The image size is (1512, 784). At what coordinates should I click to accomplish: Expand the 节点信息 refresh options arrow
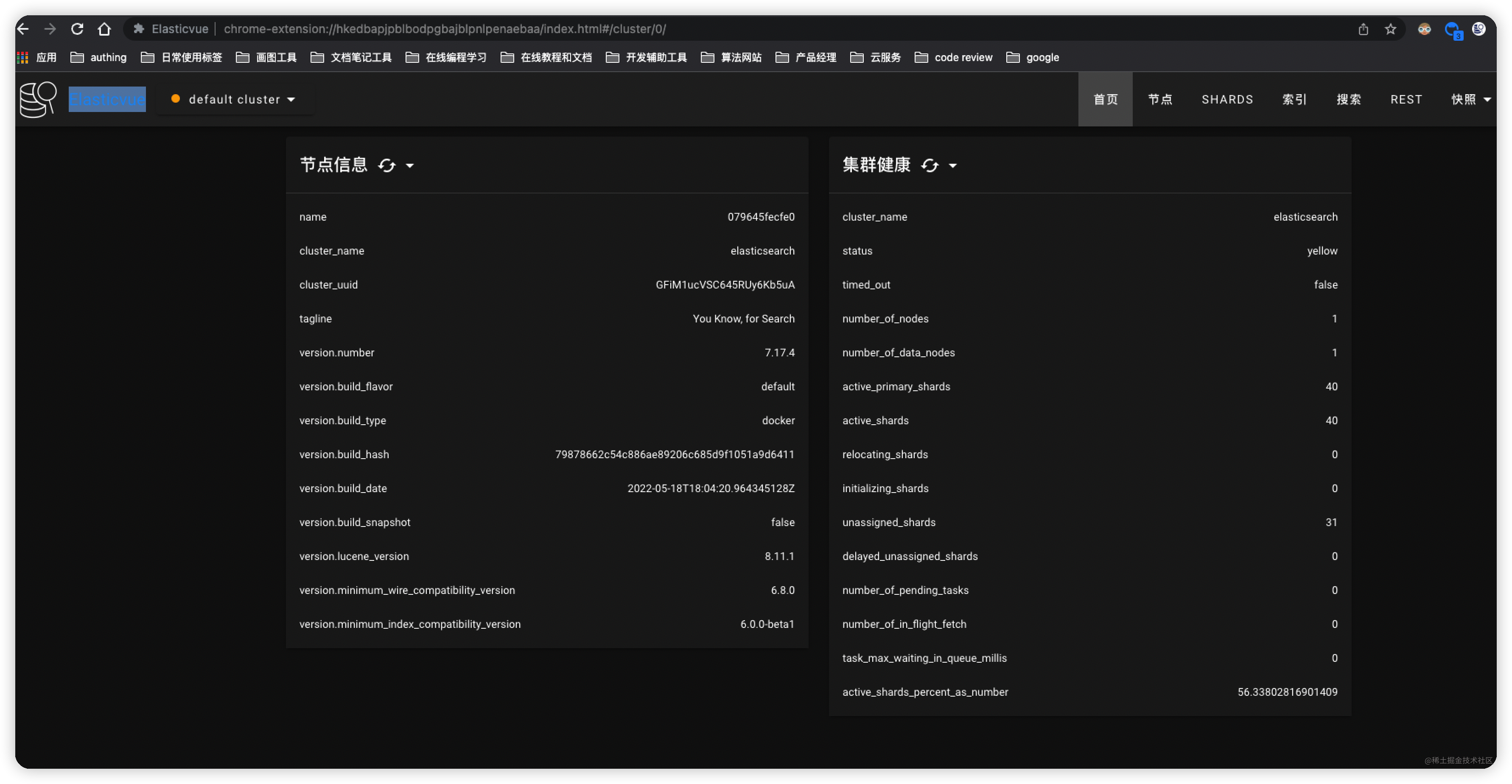pyautogui.click(x=410, y=166)
